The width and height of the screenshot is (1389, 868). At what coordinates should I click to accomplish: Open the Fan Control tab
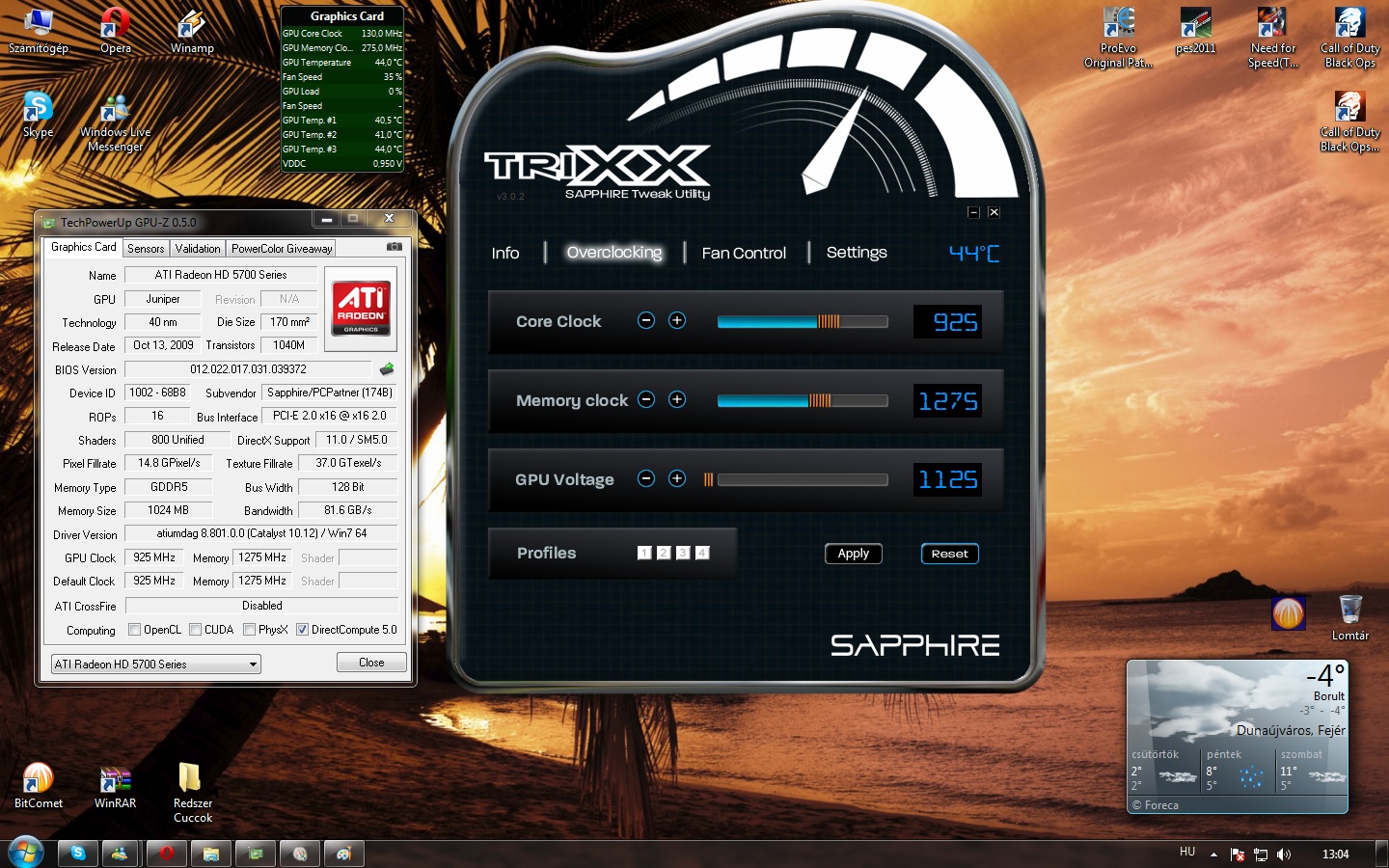(x=744, y=253)
